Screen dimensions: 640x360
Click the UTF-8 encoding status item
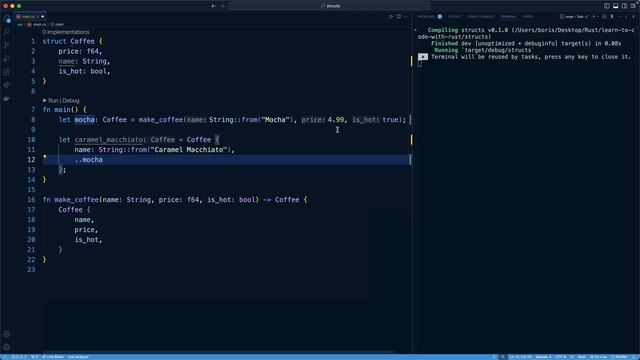560,357
